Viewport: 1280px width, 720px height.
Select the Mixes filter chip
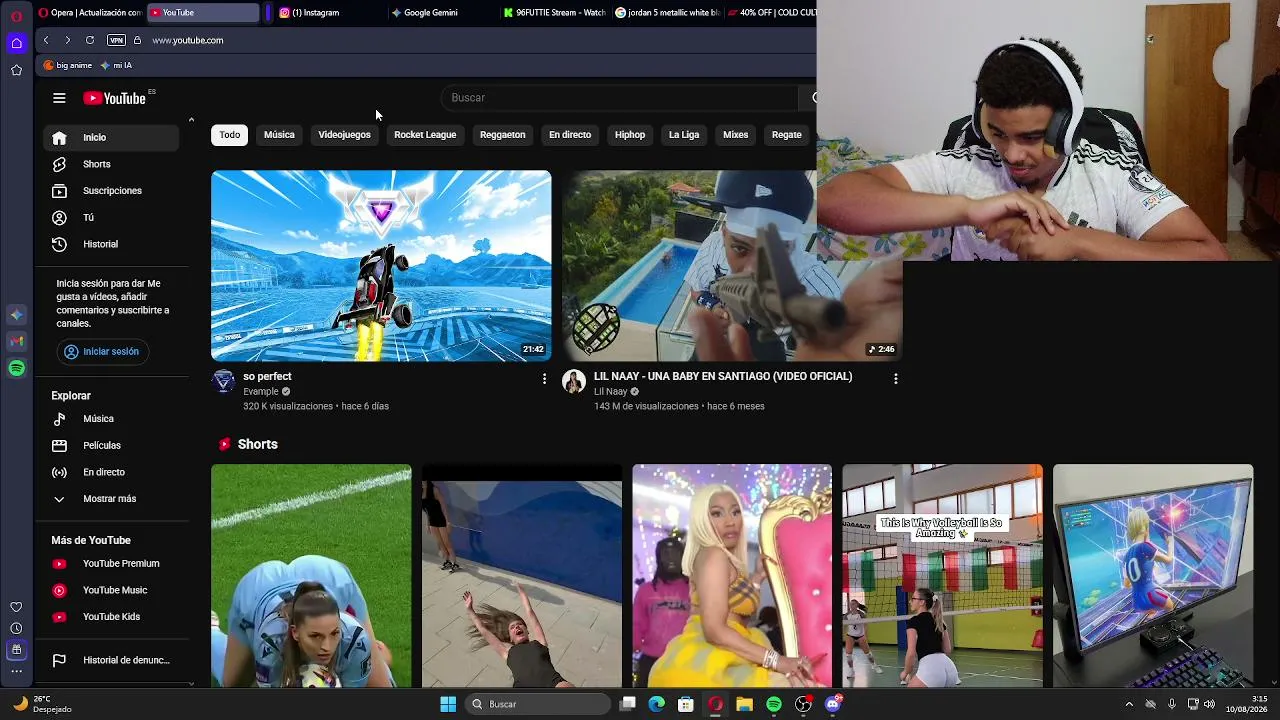coord(736,135)
